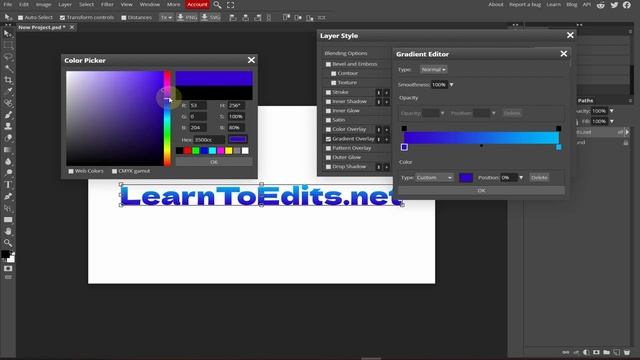This screenshot has height=360, width=640.
Task: Toggle the Transform controls checkbox
Action: [x=62, y=18]
